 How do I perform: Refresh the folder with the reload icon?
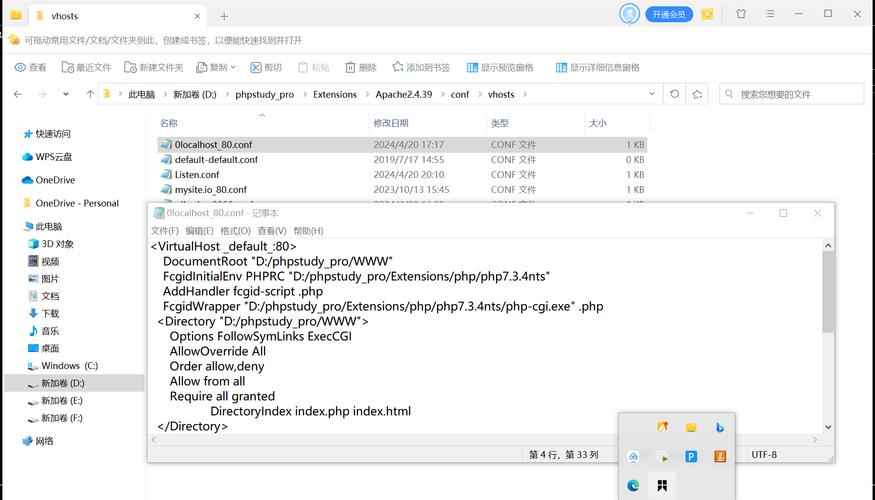(x=675, y=94)
